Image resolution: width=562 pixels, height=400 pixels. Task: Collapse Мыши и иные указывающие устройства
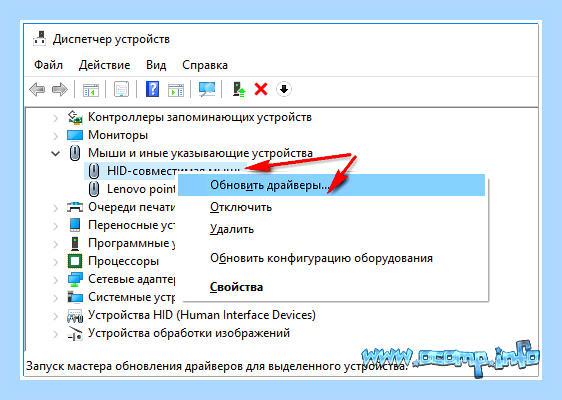[x=56, y=154]
